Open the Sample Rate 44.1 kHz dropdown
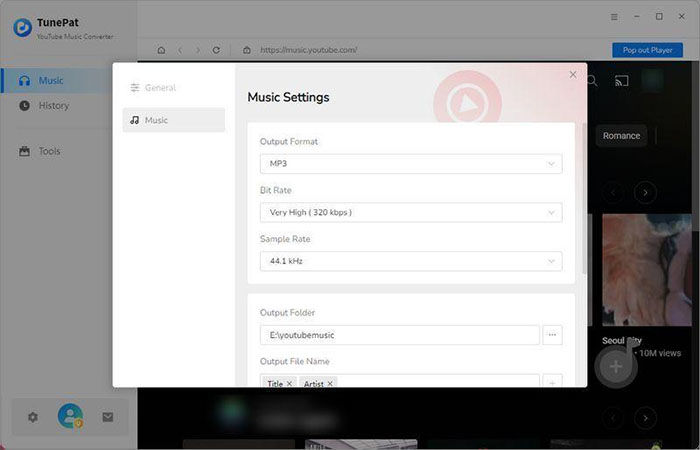700x450 pixels. [x=411, y=261]
